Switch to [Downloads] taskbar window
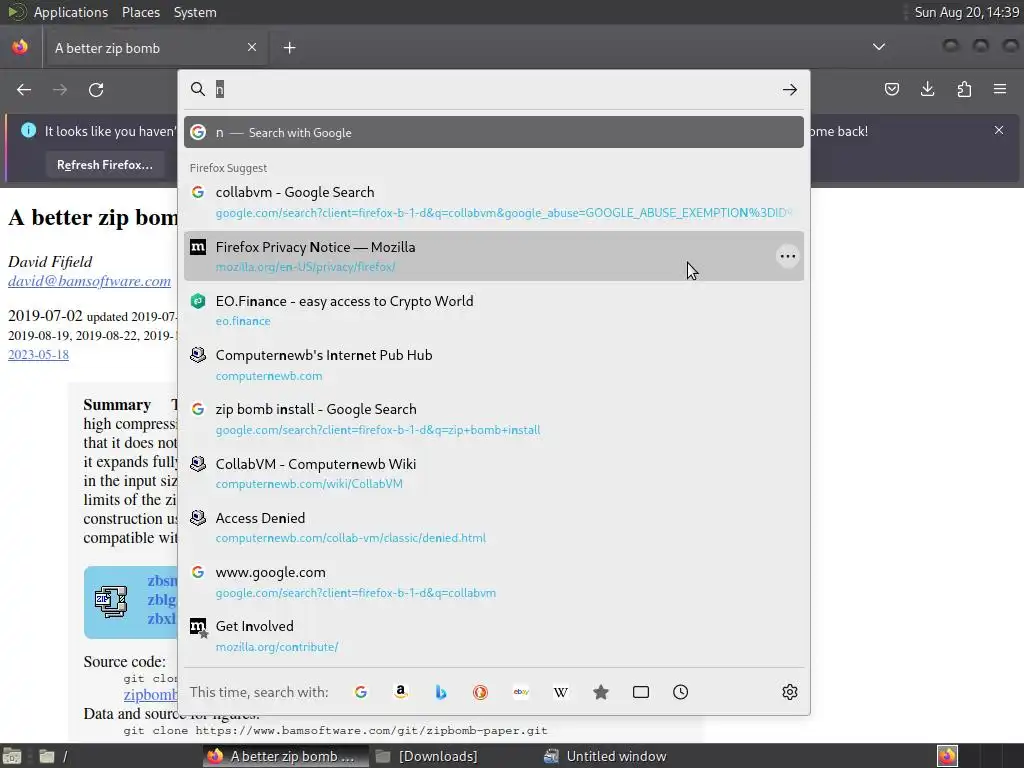This screenshot has height=768, width=1024. pos(428,756)
